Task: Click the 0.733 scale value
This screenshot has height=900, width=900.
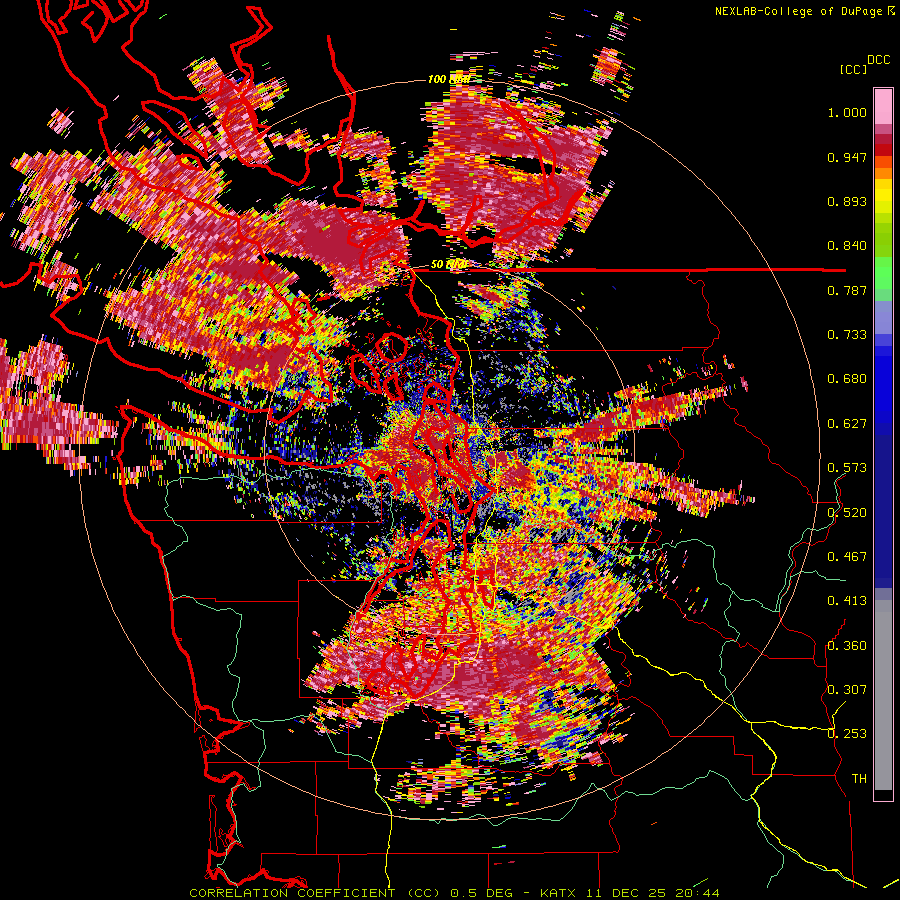Action: click(x=847, y=335)
